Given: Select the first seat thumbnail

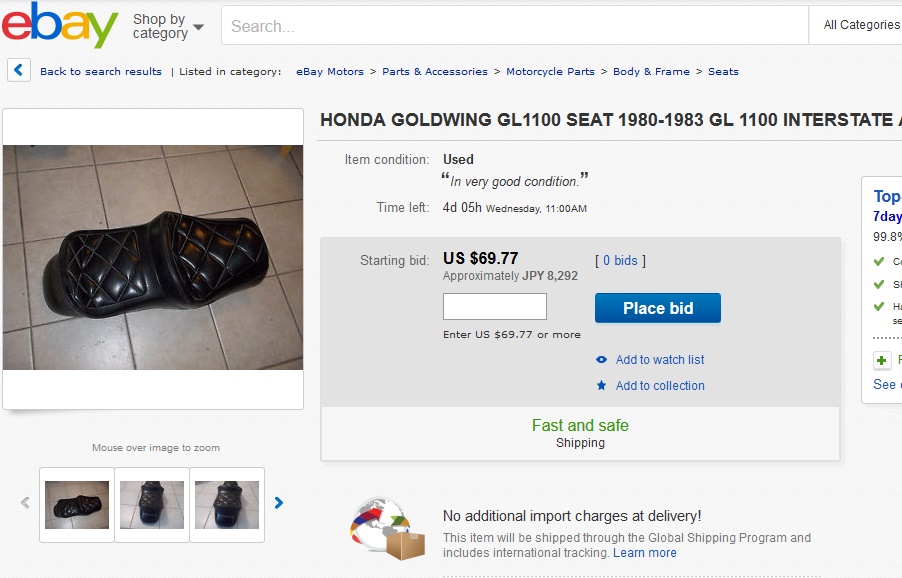Looking at the screenshot, I should pyautogui.click(x=77, y=505).
